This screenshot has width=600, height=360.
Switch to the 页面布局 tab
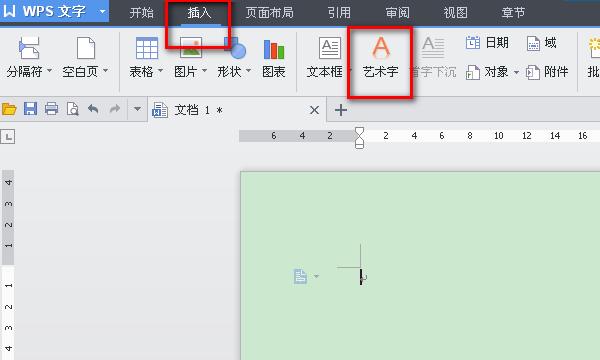pyautogui.click(x=269, y=13)
